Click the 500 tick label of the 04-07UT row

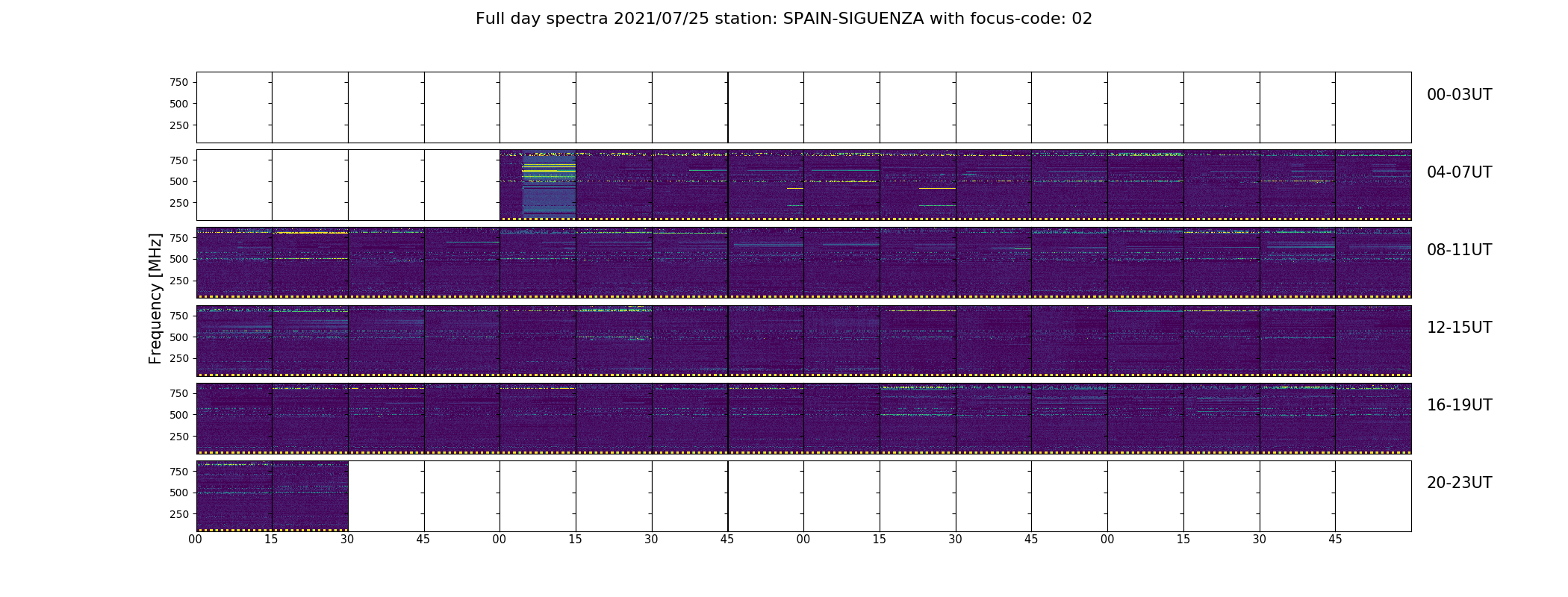point(178,181)
